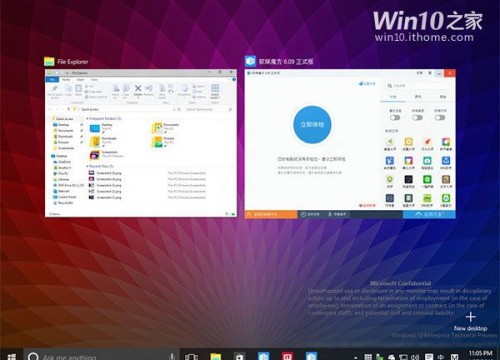This screenshot has height=360, width=500.
Task: Open the Documents tile in Frequent folders
Action: pyautogui.click(x=166, y=128)
